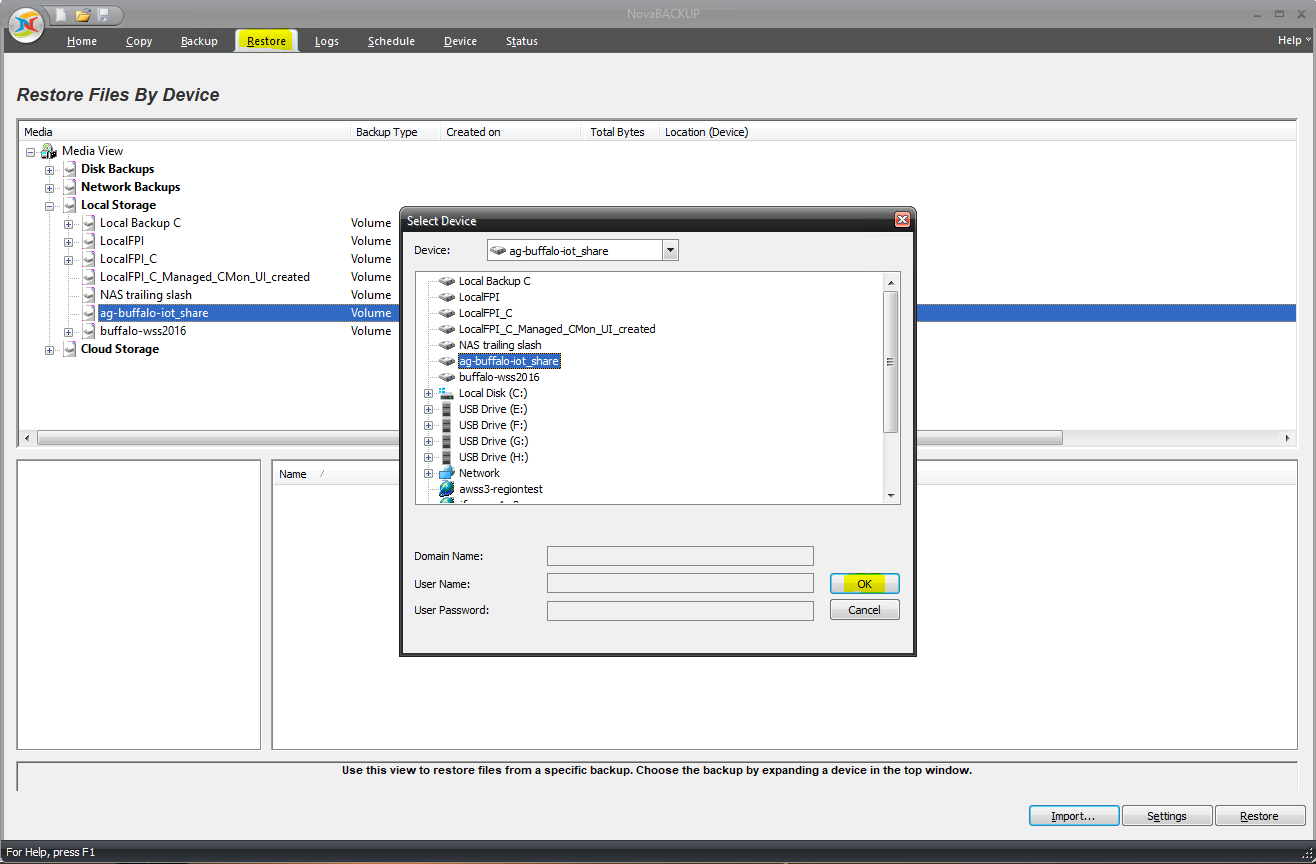View the Status tab
The width and height of the screenshot is (1316, 864).
[522, 41]
